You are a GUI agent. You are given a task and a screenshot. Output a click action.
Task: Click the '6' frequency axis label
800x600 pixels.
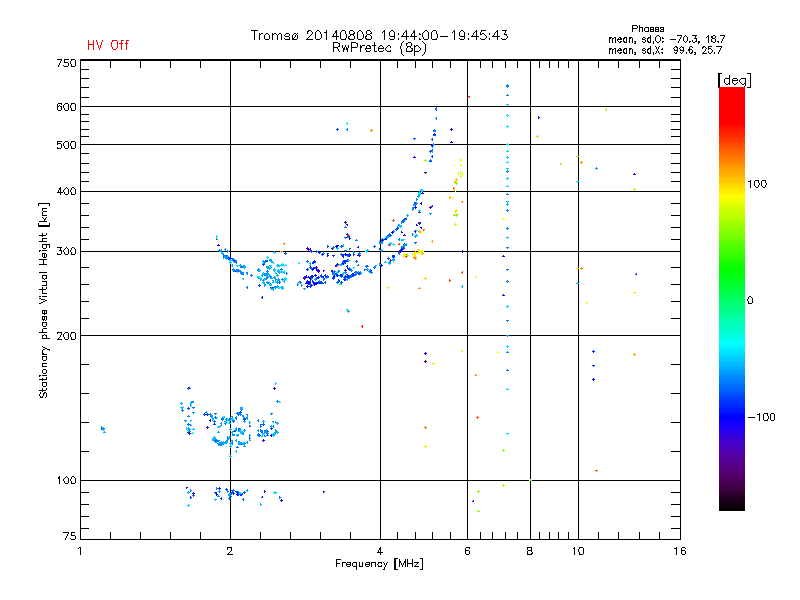[467, 551]
